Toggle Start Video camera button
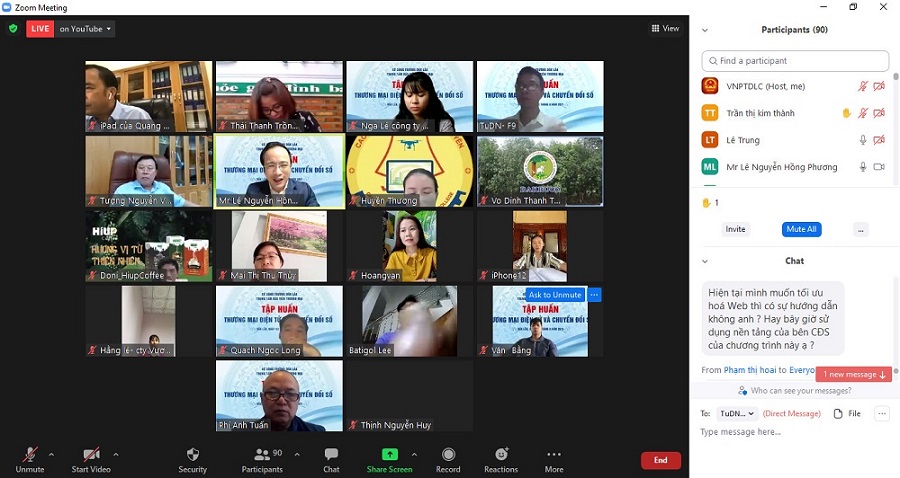 coord(91,455)
